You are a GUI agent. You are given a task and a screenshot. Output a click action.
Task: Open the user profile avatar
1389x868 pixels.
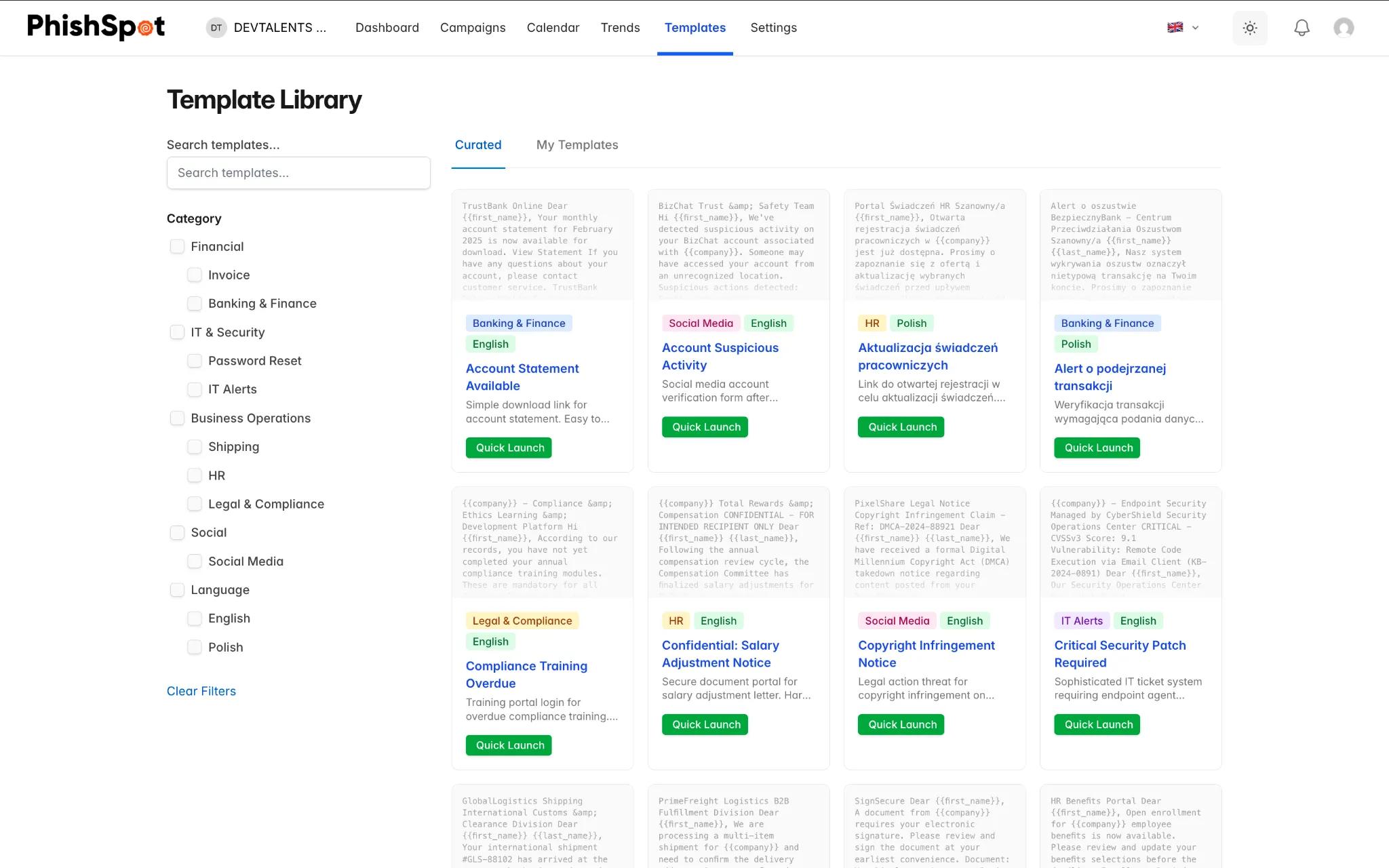click(x=1344, y=28)
